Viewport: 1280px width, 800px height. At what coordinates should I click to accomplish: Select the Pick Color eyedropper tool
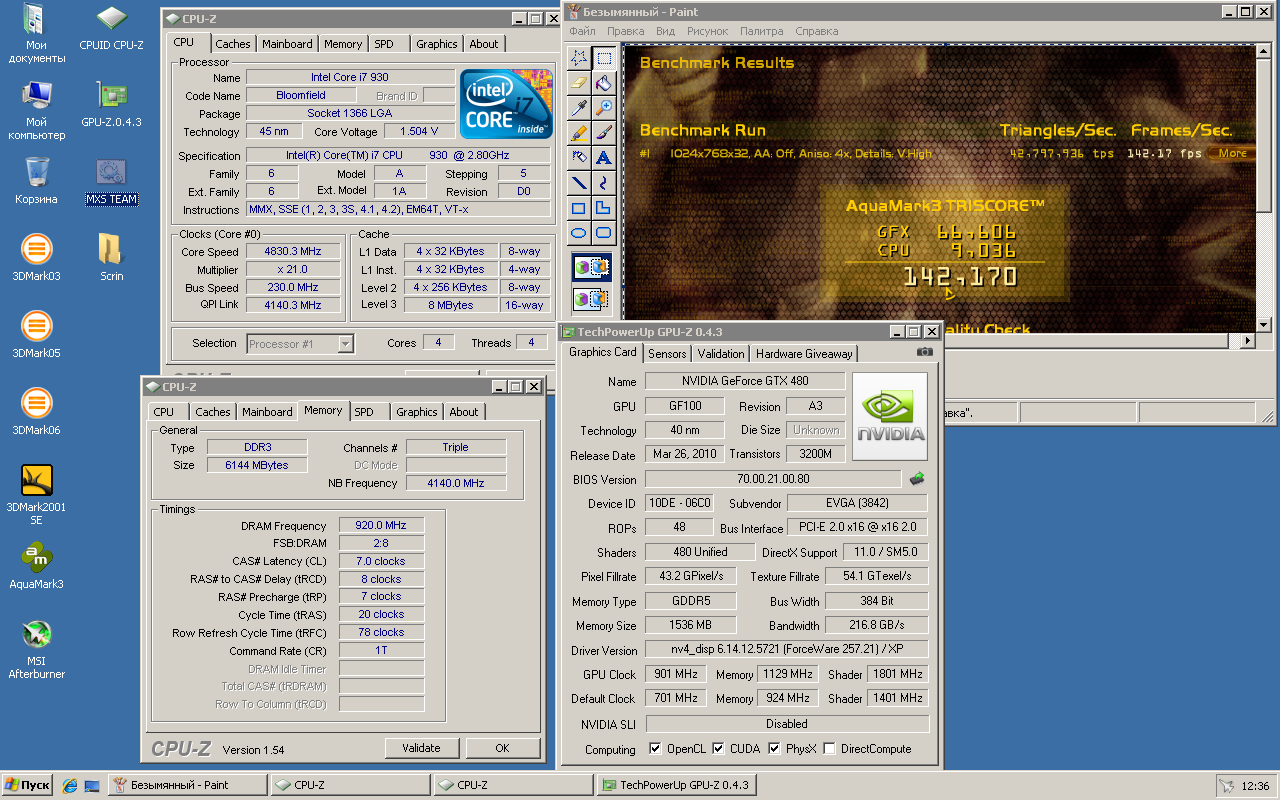point(579,108)
